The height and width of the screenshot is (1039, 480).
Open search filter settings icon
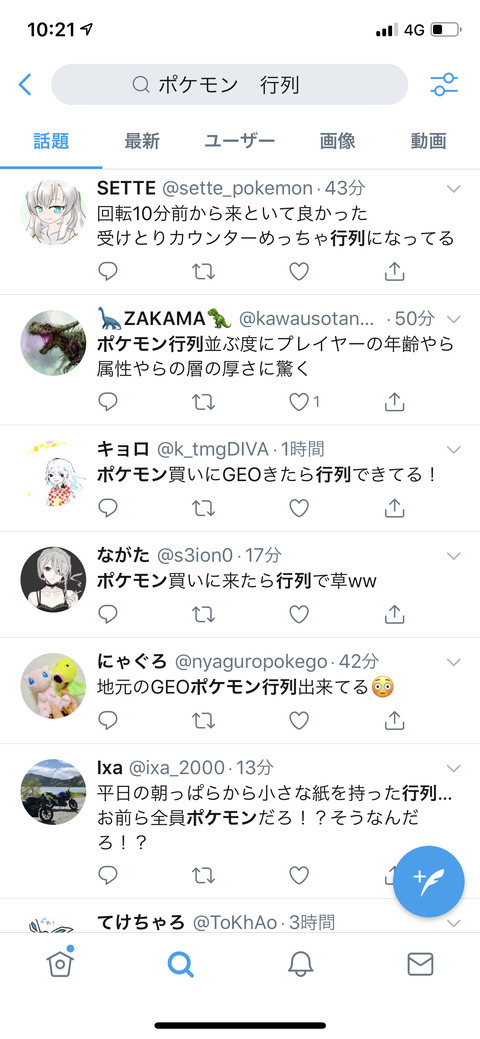[444, 85]
